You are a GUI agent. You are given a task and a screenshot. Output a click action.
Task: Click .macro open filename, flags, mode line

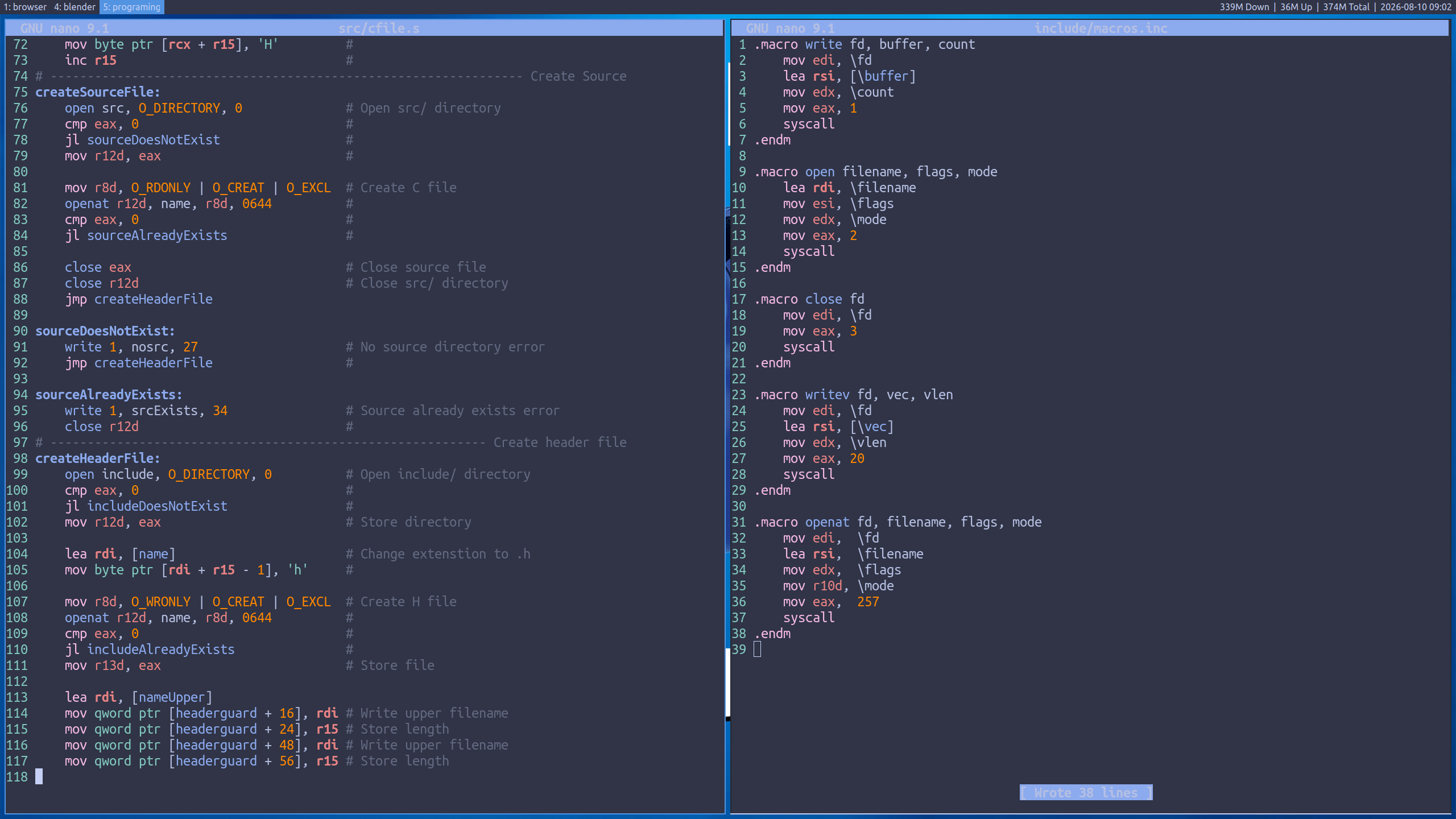click(x=876, y=172)
